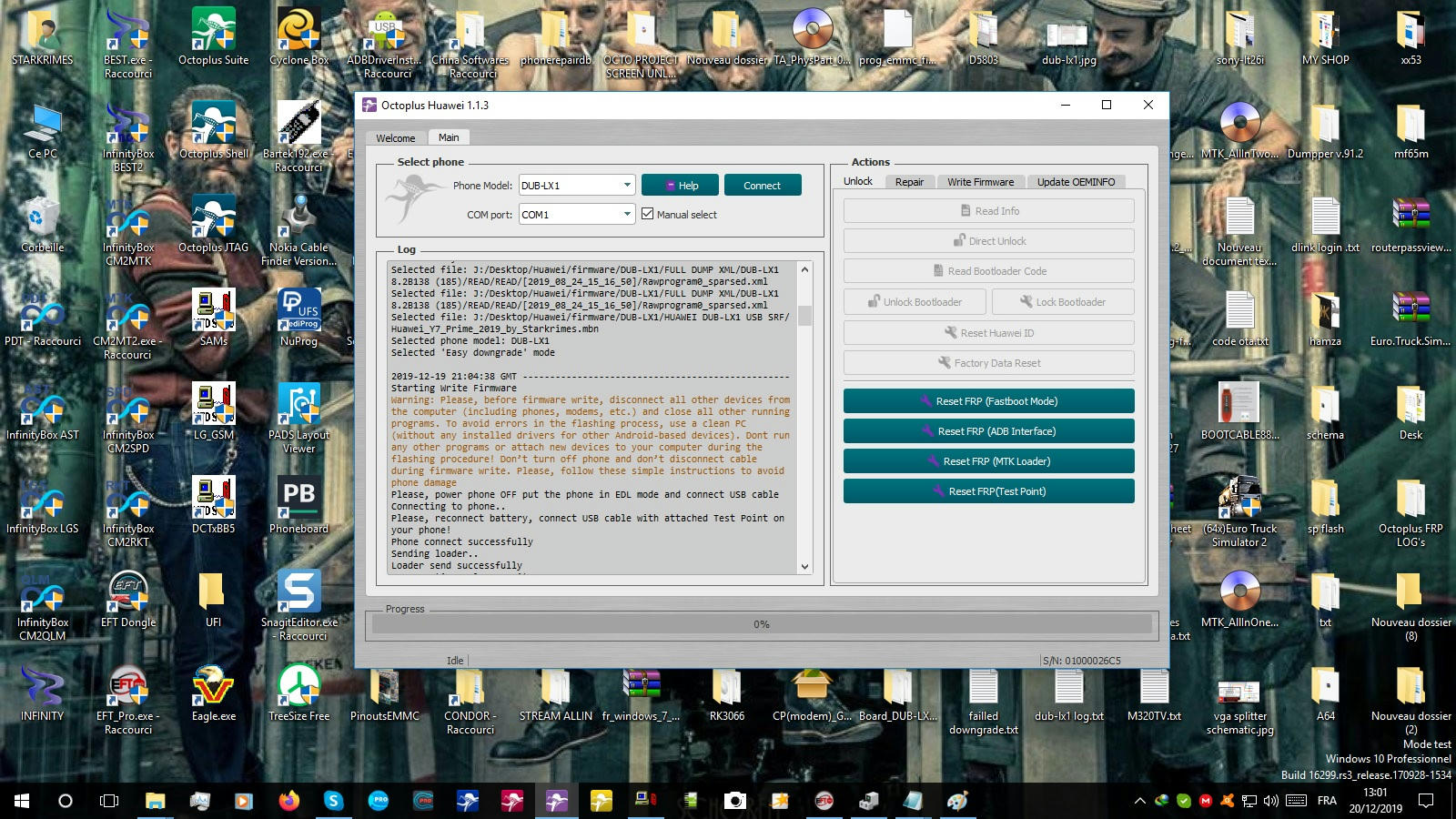Launch the Eagle.exe desktop icon
Viewport: 1456px width, 819px height.
[213, 693]
